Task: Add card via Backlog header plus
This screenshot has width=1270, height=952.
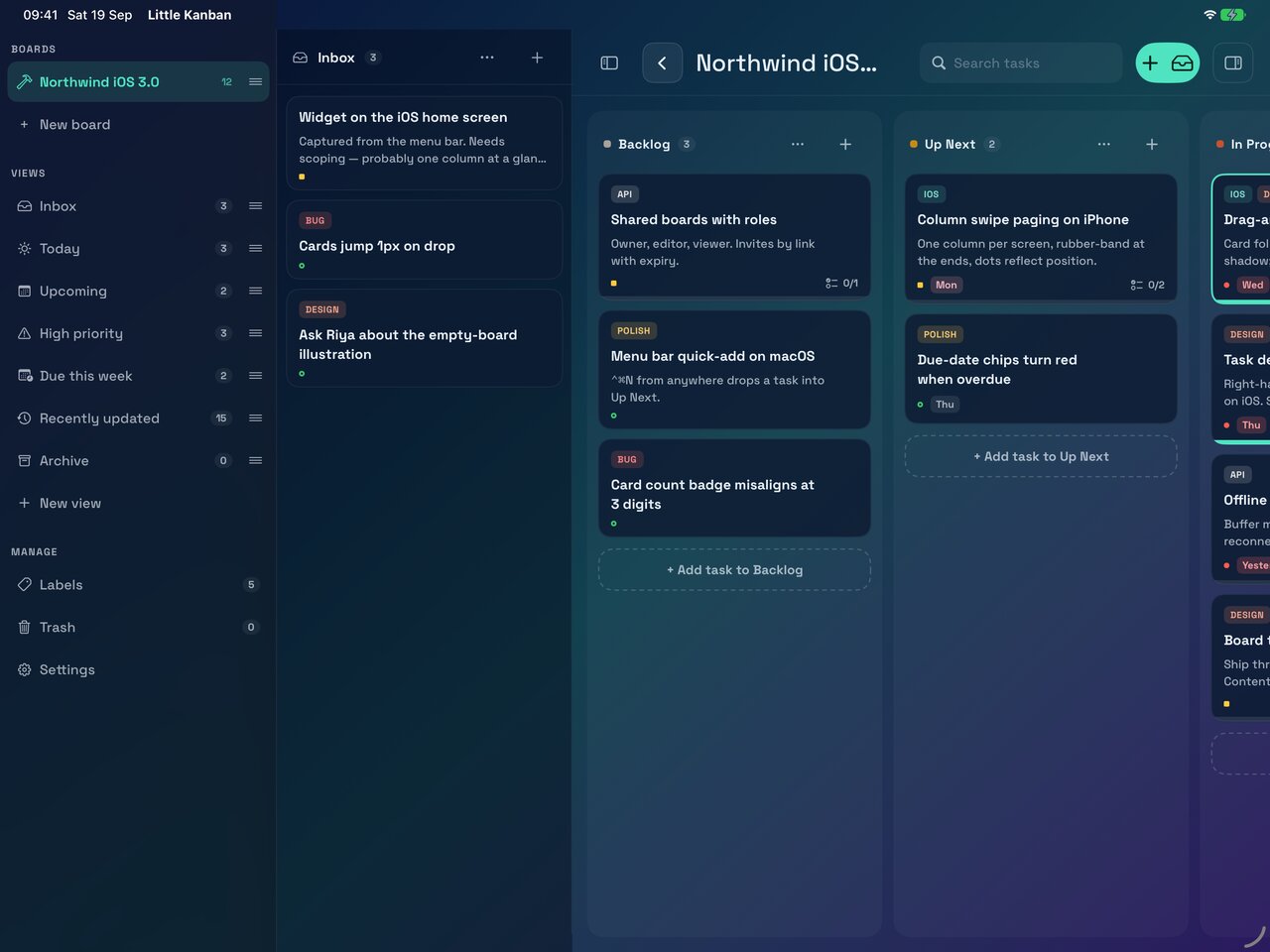Action: click(845, 144)
